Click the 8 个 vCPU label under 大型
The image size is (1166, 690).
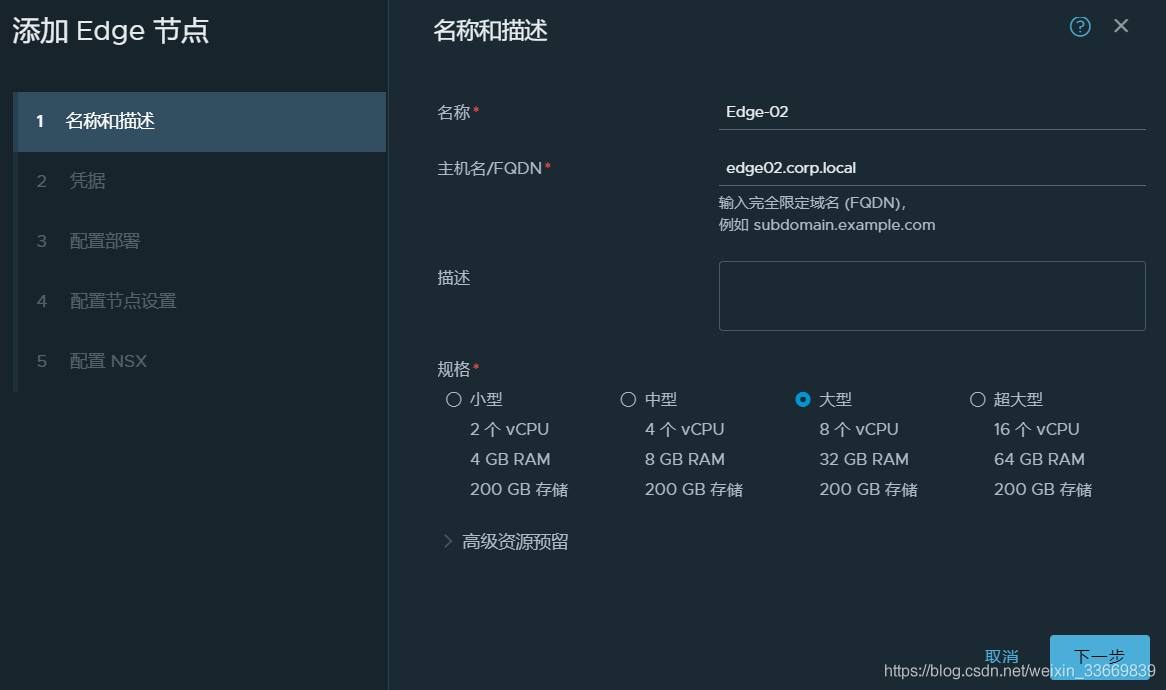pyautogui.click(x=859, y=429)
